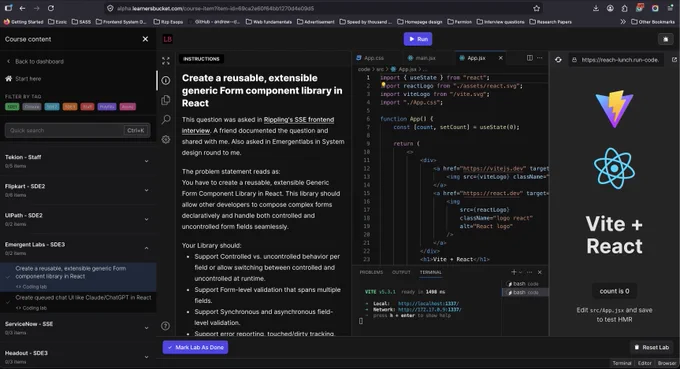Click the fullscreen collapse arrows icon
The height and width of the screenshot is (369, 680).
166,61
